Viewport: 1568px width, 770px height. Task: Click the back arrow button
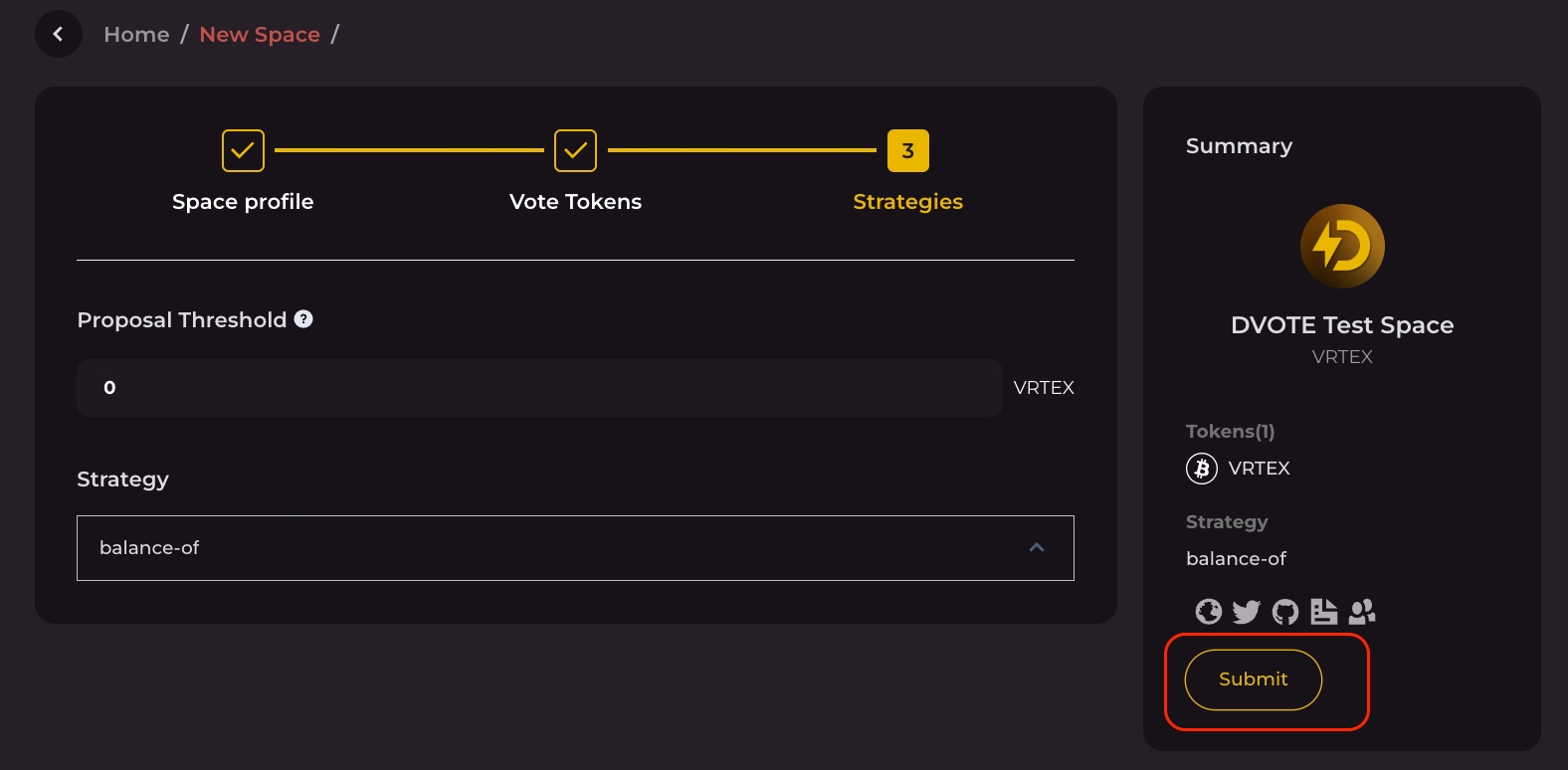point(58,34)
